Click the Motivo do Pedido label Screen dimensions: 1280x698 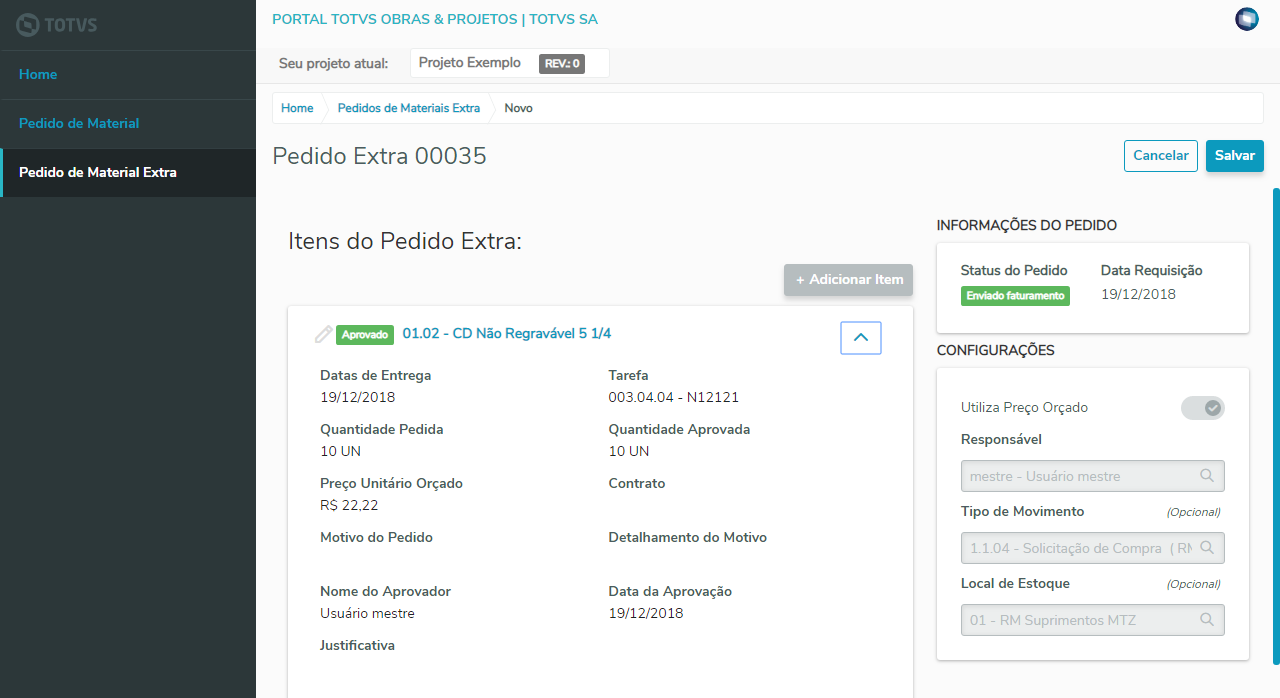[x=377, y=538]
